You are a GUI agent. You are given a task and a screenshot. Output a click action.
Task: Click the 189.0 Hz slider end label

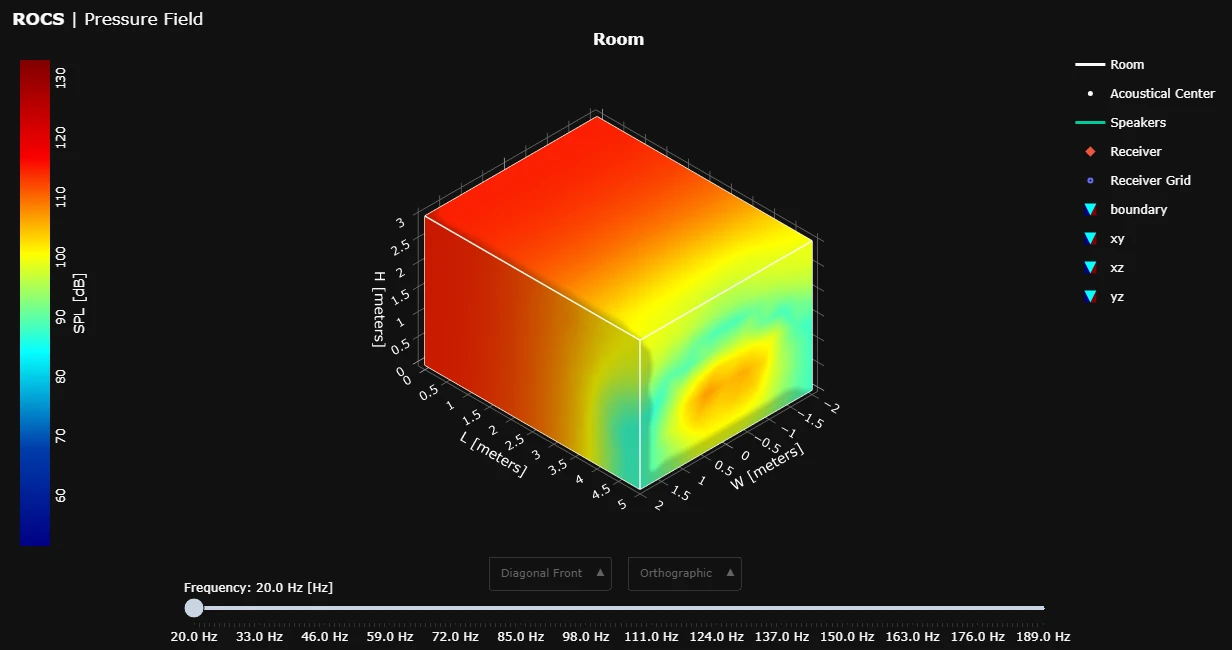1044,637
